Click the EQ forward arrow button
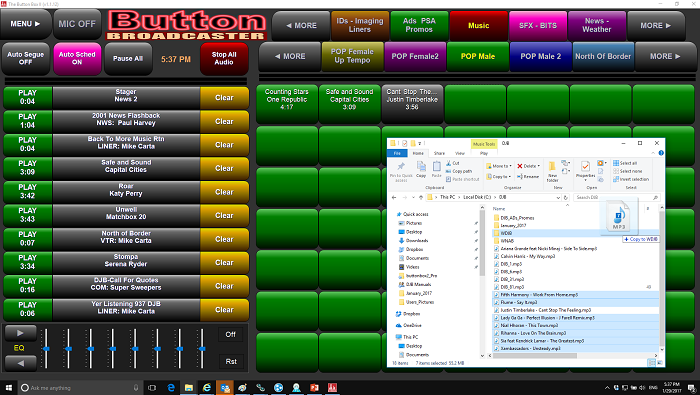700x395 pixels. 21,333
